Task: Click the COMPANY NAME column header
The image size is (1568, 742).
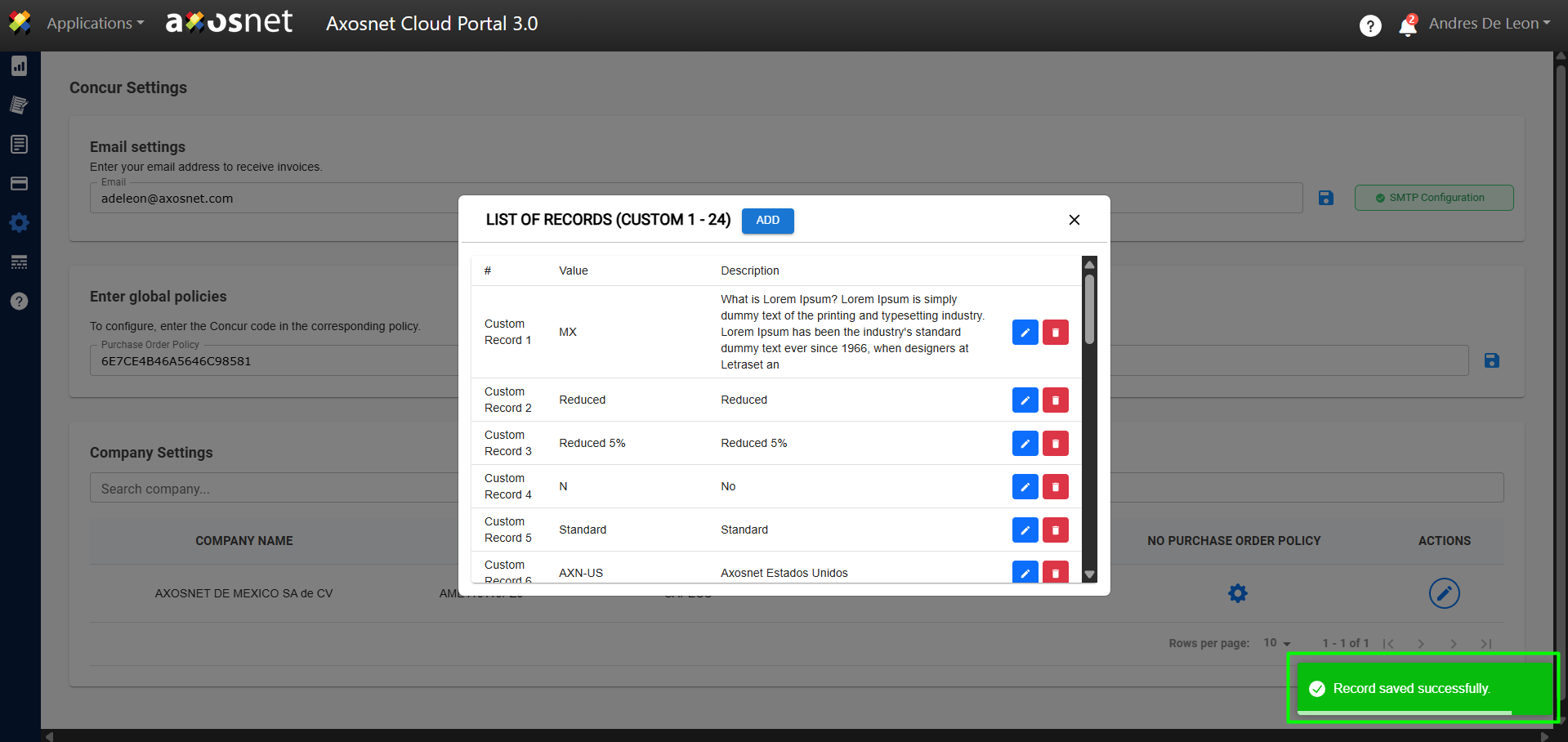Action: coord(244,541)
